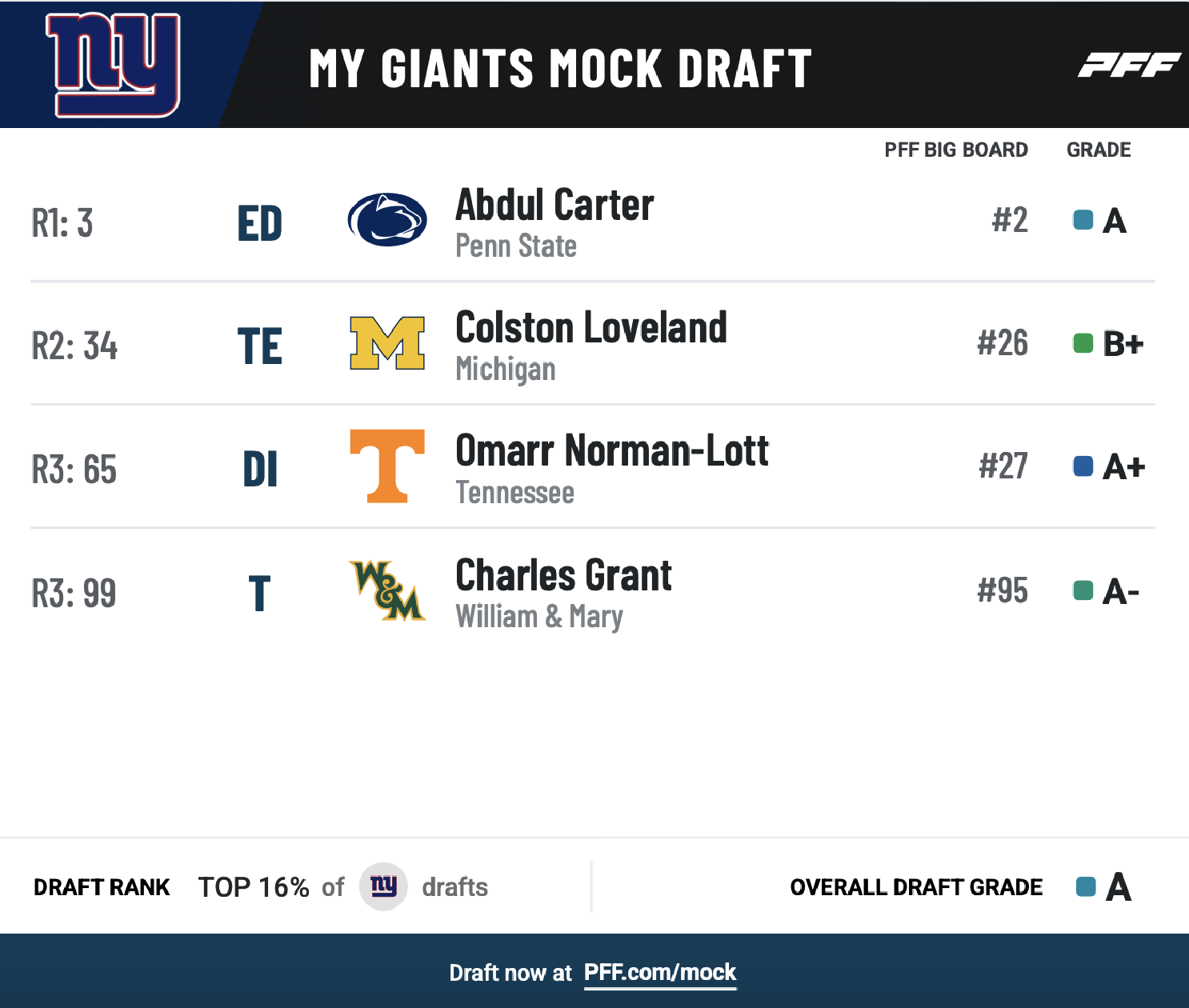Select Colston Loveland player name
The width and height of the screenshot is (1189, 1008).
tap(591, 328)
